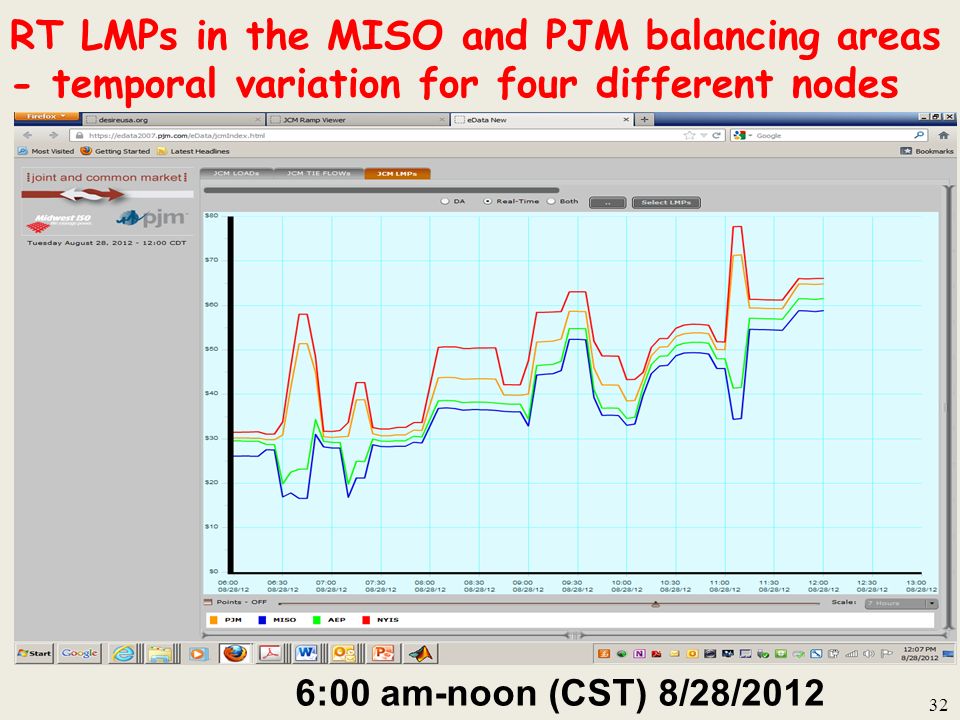This screenshot has height=720, width=960.
Task: Reload the current page
Action: coord(716,135)
